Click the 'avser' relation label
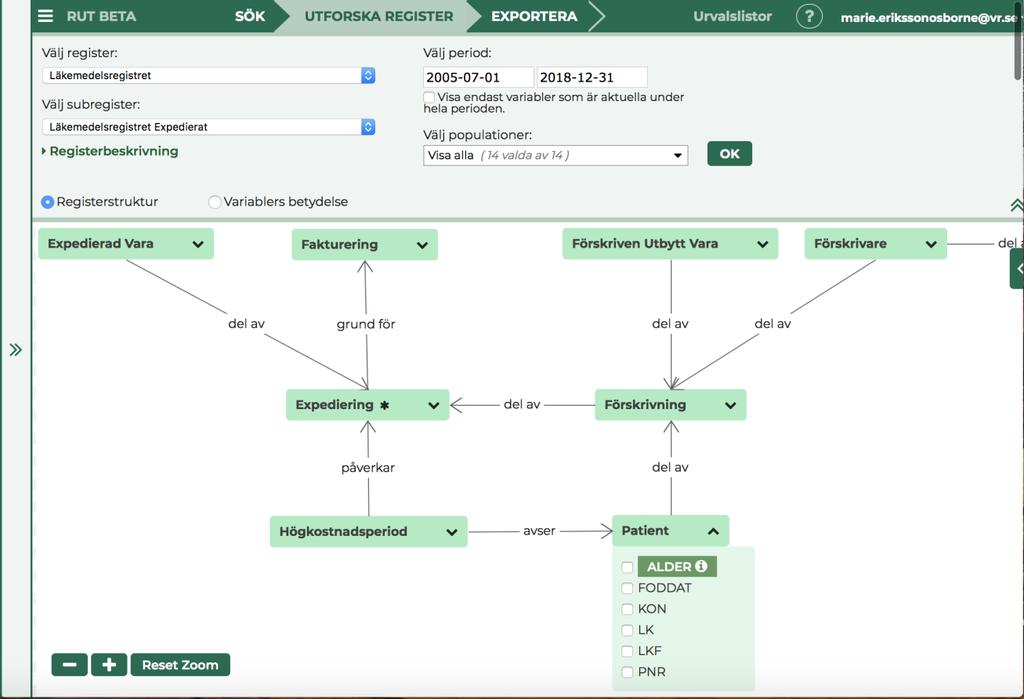This screenshot has width=1024, height=699. pos(539,531)
